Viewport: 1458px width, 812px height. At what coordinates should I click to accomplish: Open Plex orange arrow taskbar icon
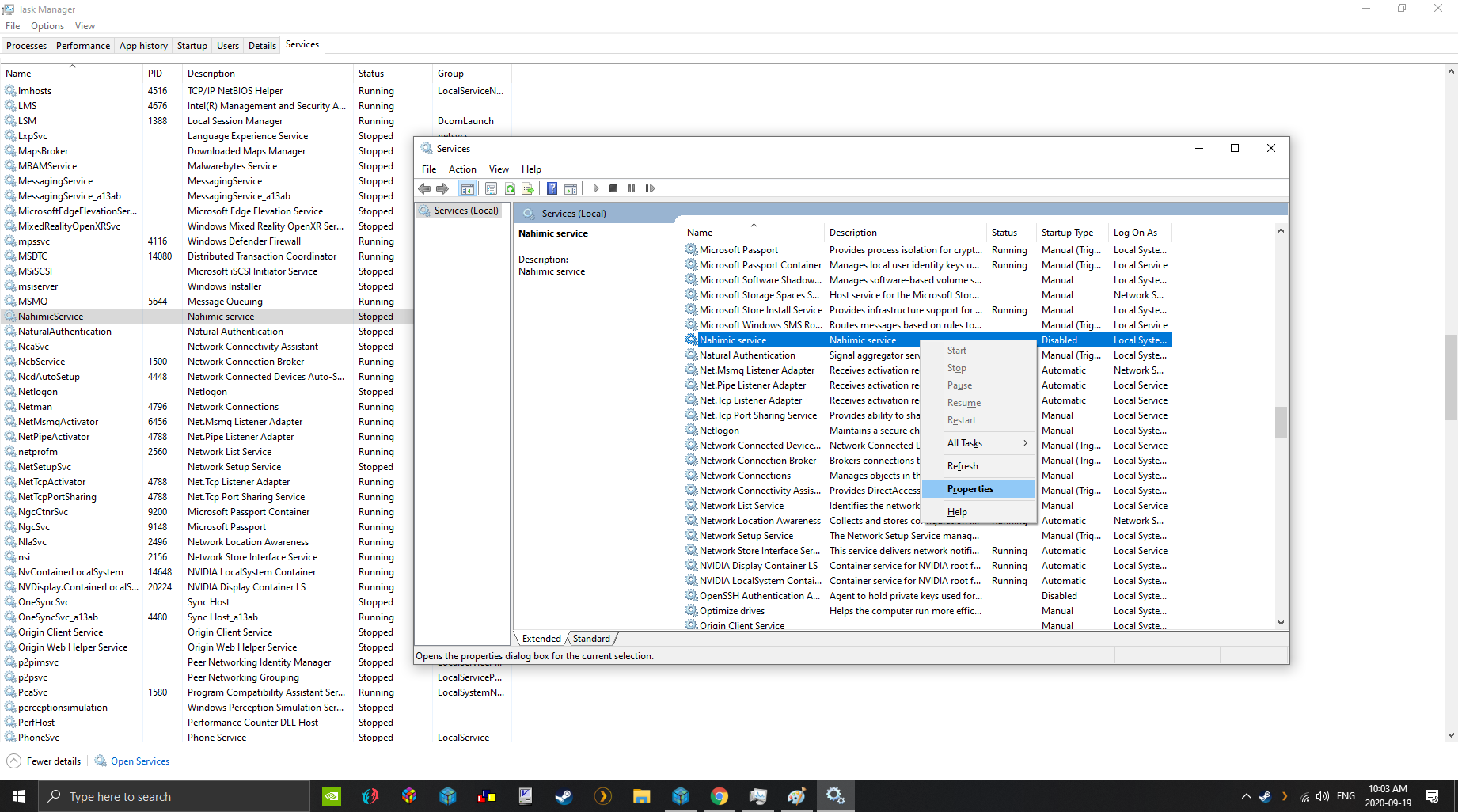(x=602, y=796)
